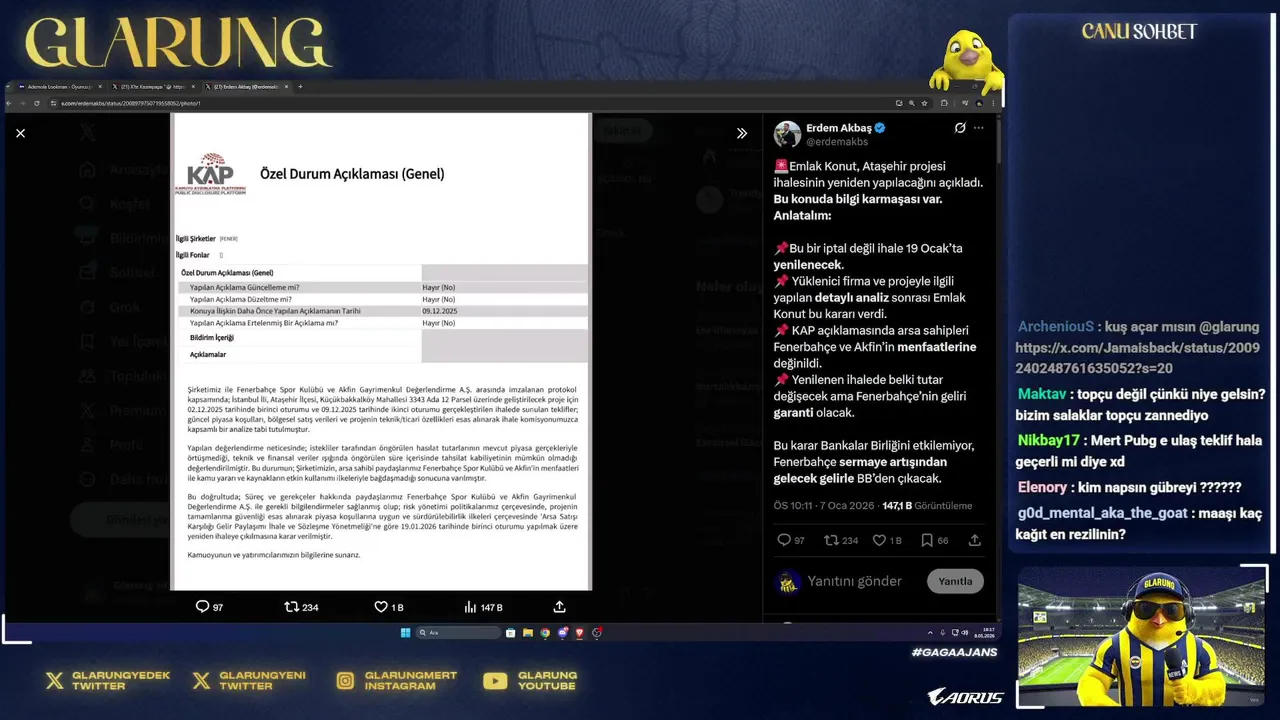Click ArcheniouS username in live chat

1056,327
